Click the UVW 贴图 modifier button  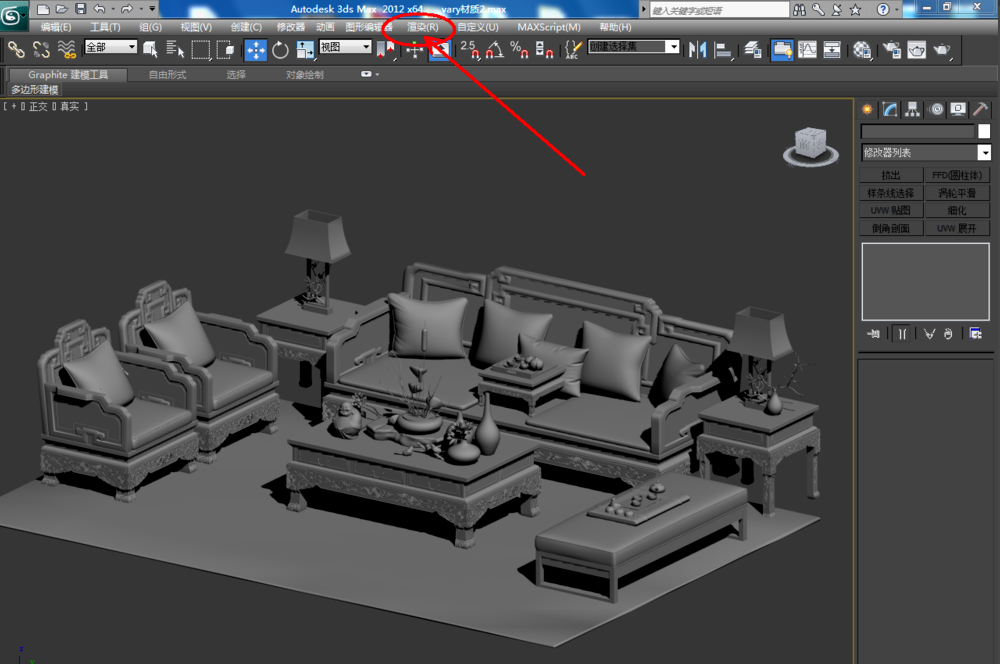tap(891, 210)
